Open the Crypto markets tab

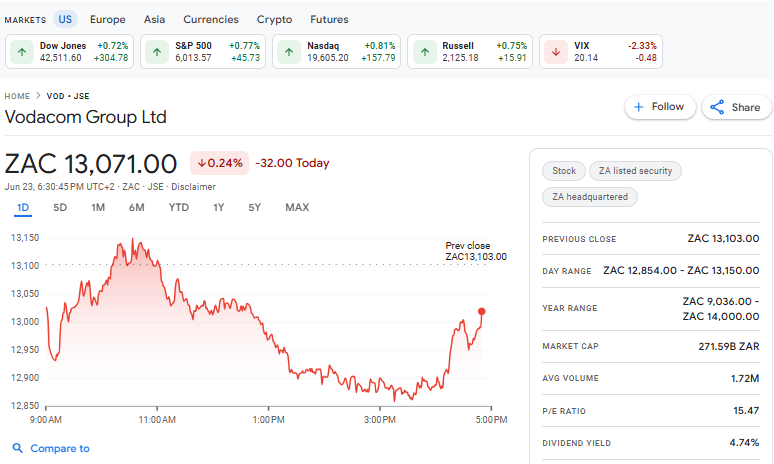(x=274, y=19)
